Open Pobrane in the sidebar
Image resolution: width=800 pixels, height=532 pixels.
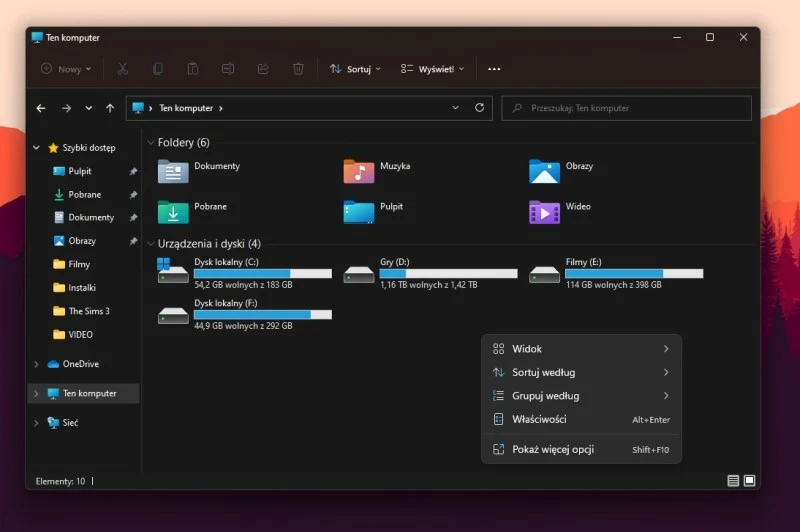[84, 195]
